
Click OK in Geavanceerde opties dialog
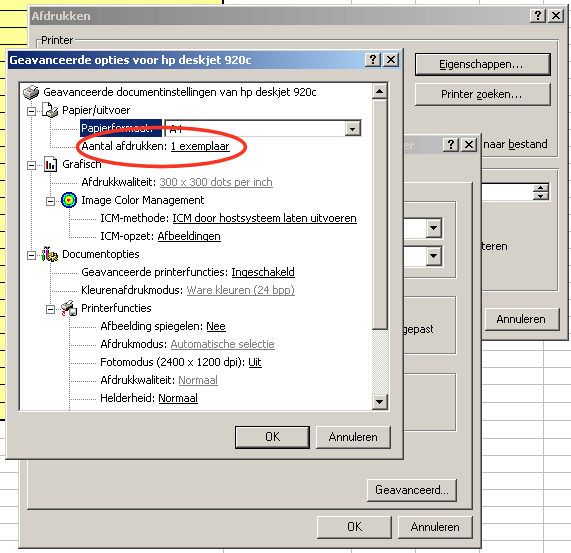(x=272, y=437)
